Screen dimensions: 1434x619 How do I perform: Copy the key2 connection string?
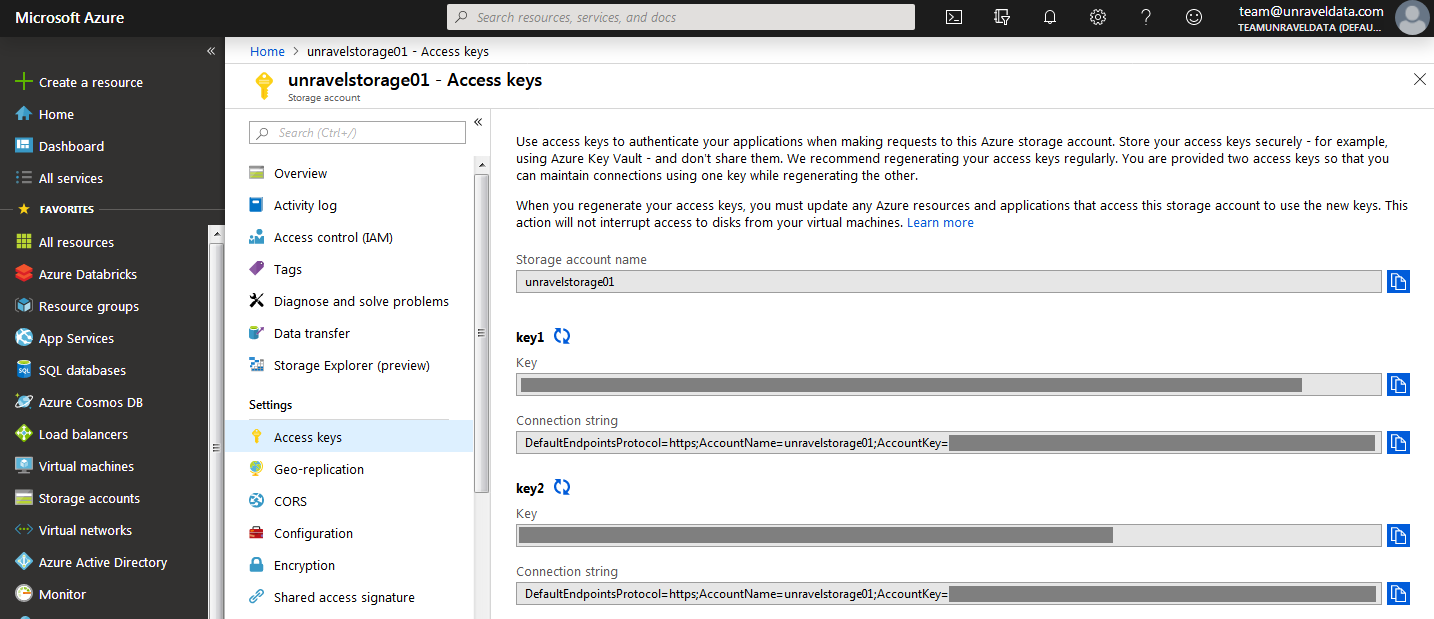[1398, 593]
